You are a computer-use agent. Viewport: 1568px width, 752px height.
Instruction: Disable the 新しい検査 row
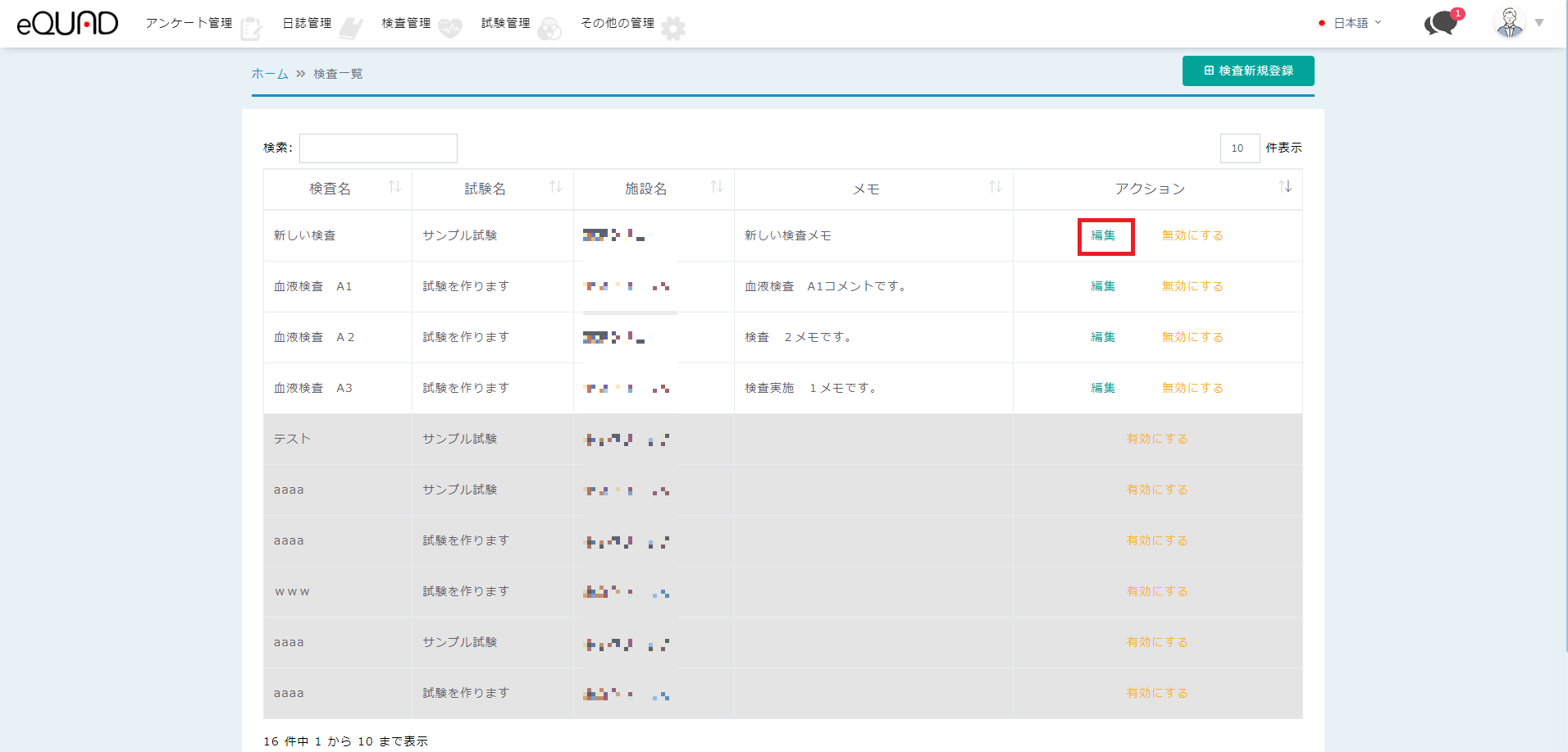[1192, 235]
